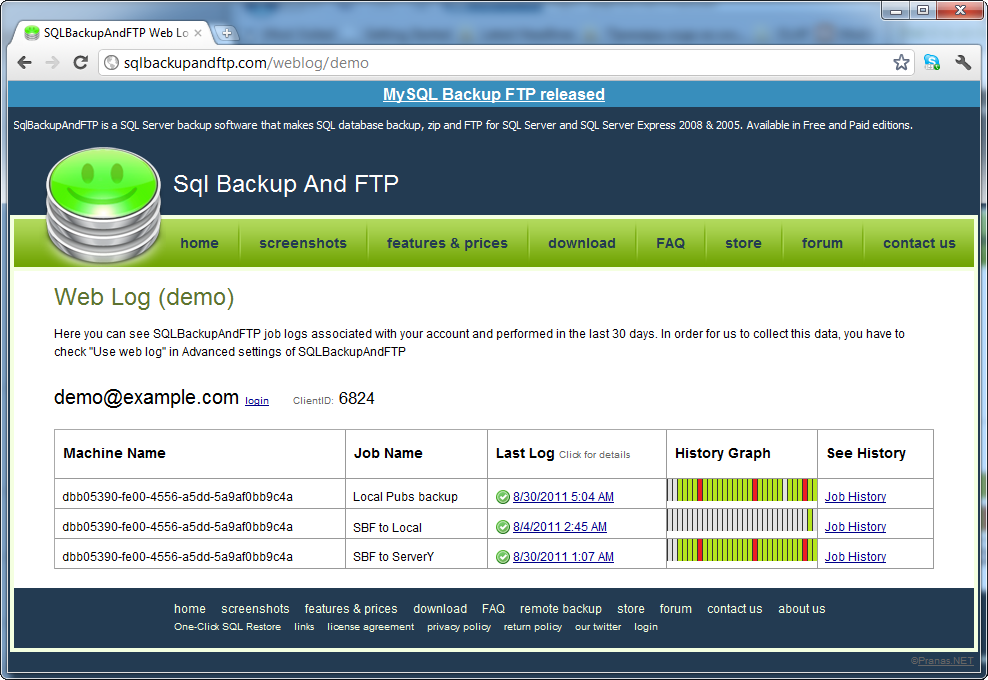
Task: Click footer store link
Action: pyautogui.click(x=631, y=609)
